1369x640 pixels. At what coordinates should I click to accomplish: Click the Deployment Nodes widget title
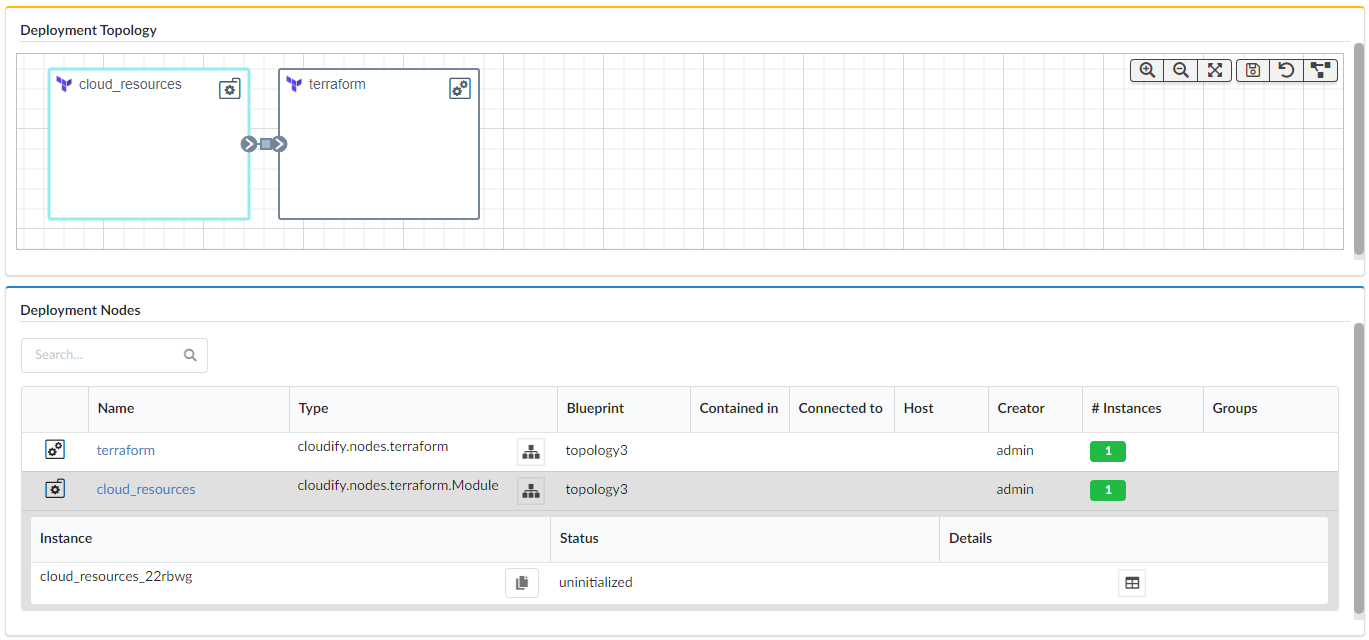(x=81, y=310)
